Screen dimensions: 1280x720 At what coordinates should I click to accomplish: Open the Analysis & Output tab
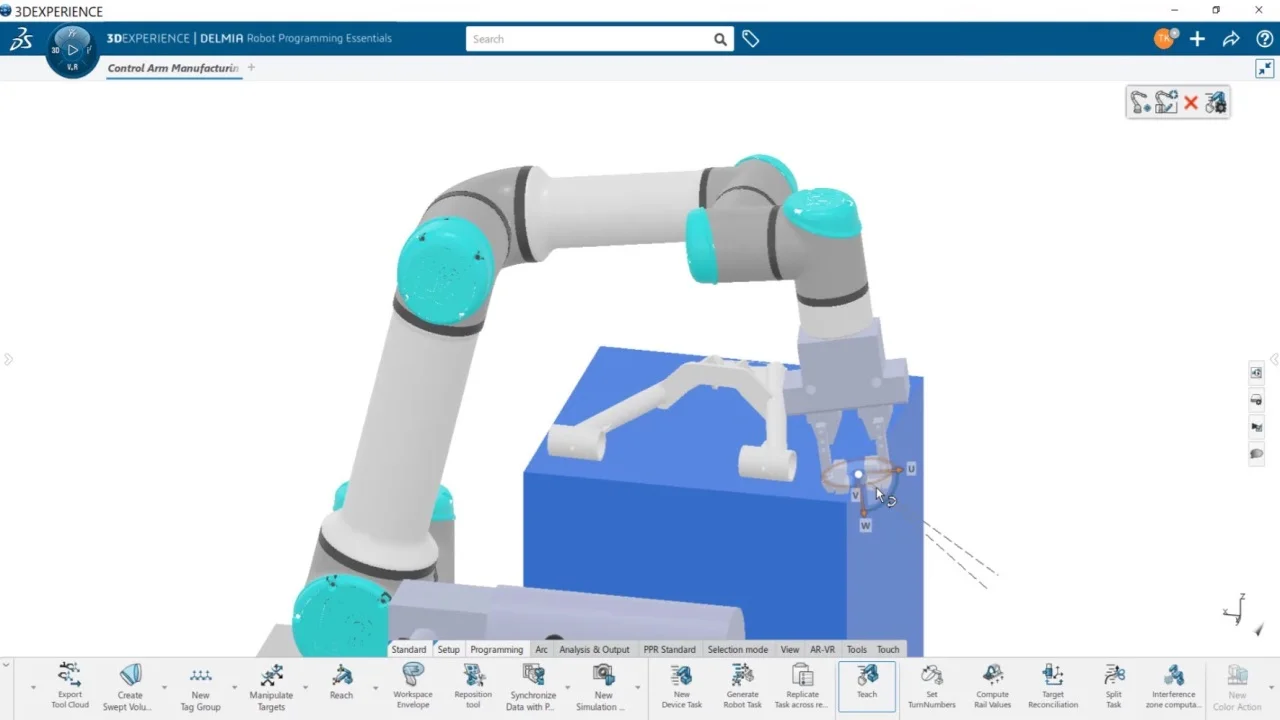point(595,649)
